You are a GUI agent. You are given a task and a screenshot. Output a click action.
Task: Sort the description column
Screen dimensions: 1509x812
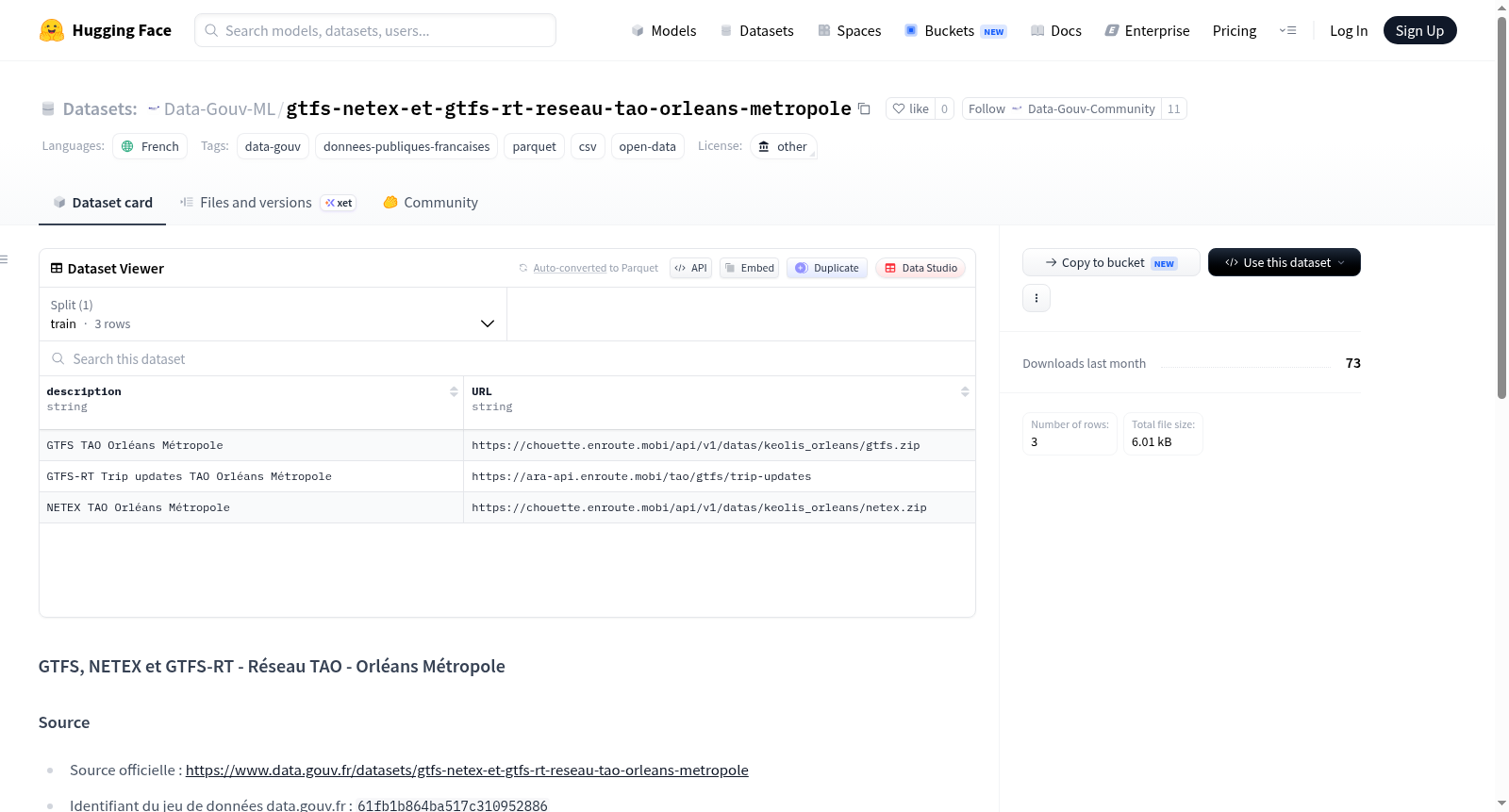[454, 391]
